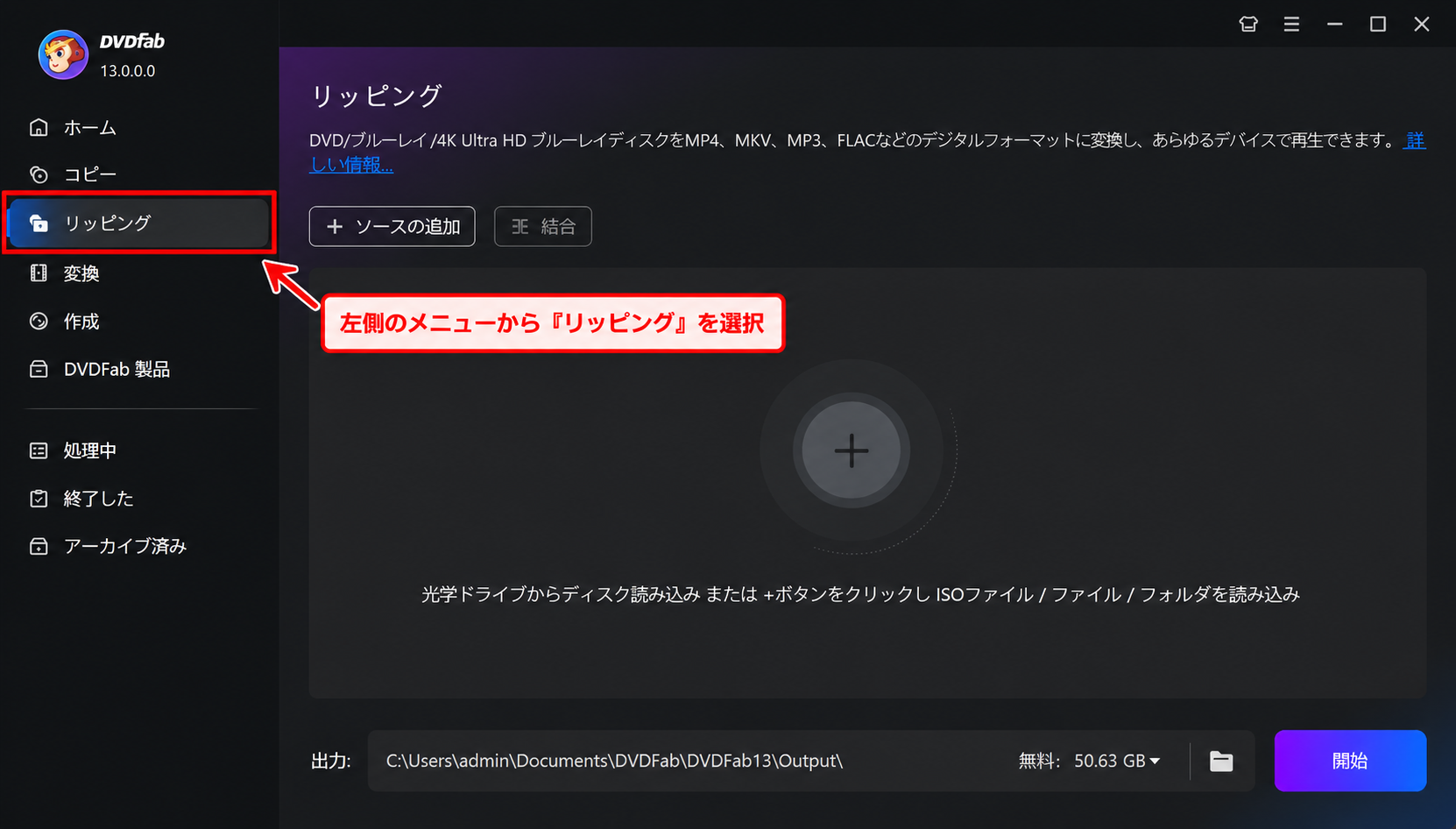Click the DVDFab monkey logo

coord(63,54)
